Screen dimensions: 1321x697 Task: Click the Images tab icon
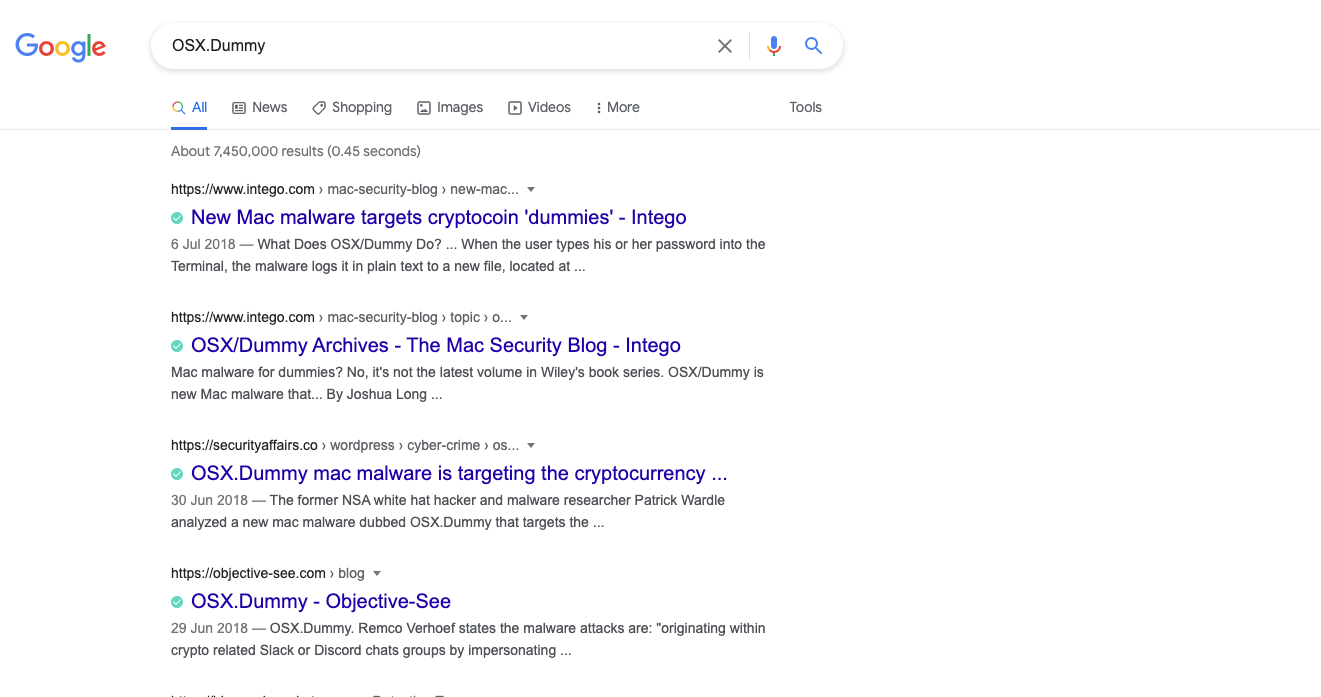pyautogui.click(x=424, y=108)
